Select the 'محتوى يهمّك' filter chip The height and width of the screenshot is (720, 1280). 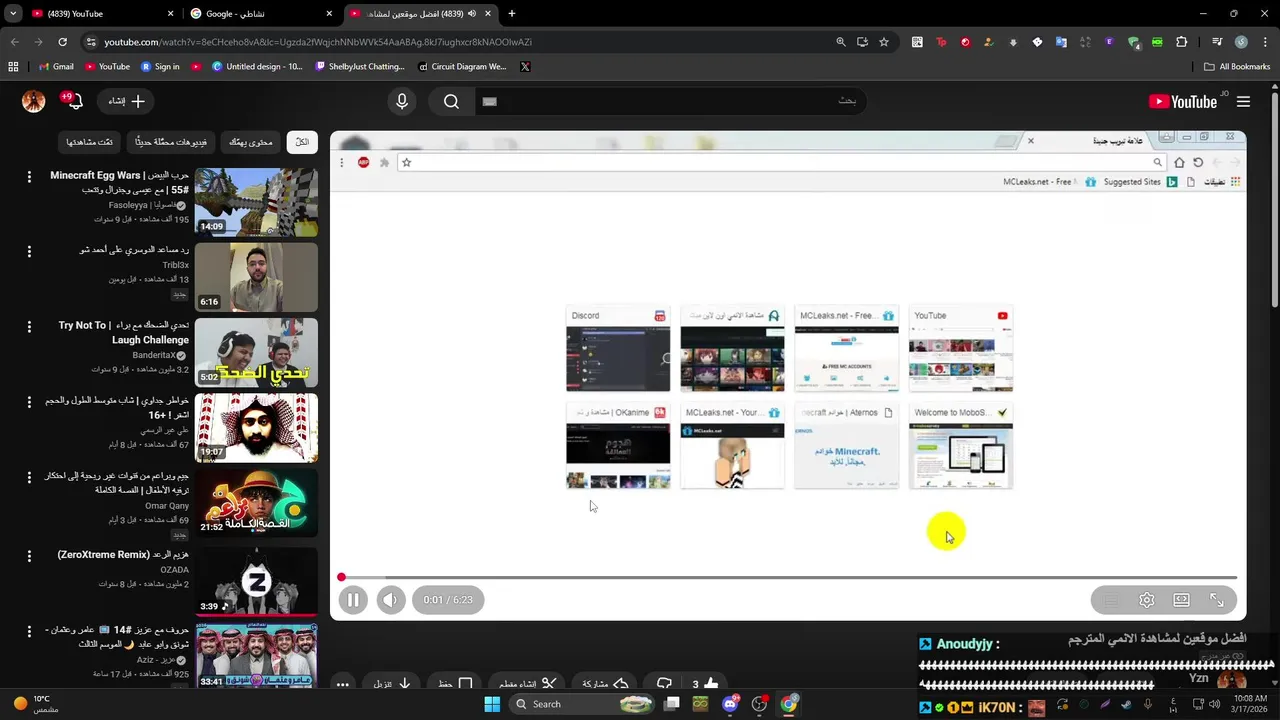250,142
